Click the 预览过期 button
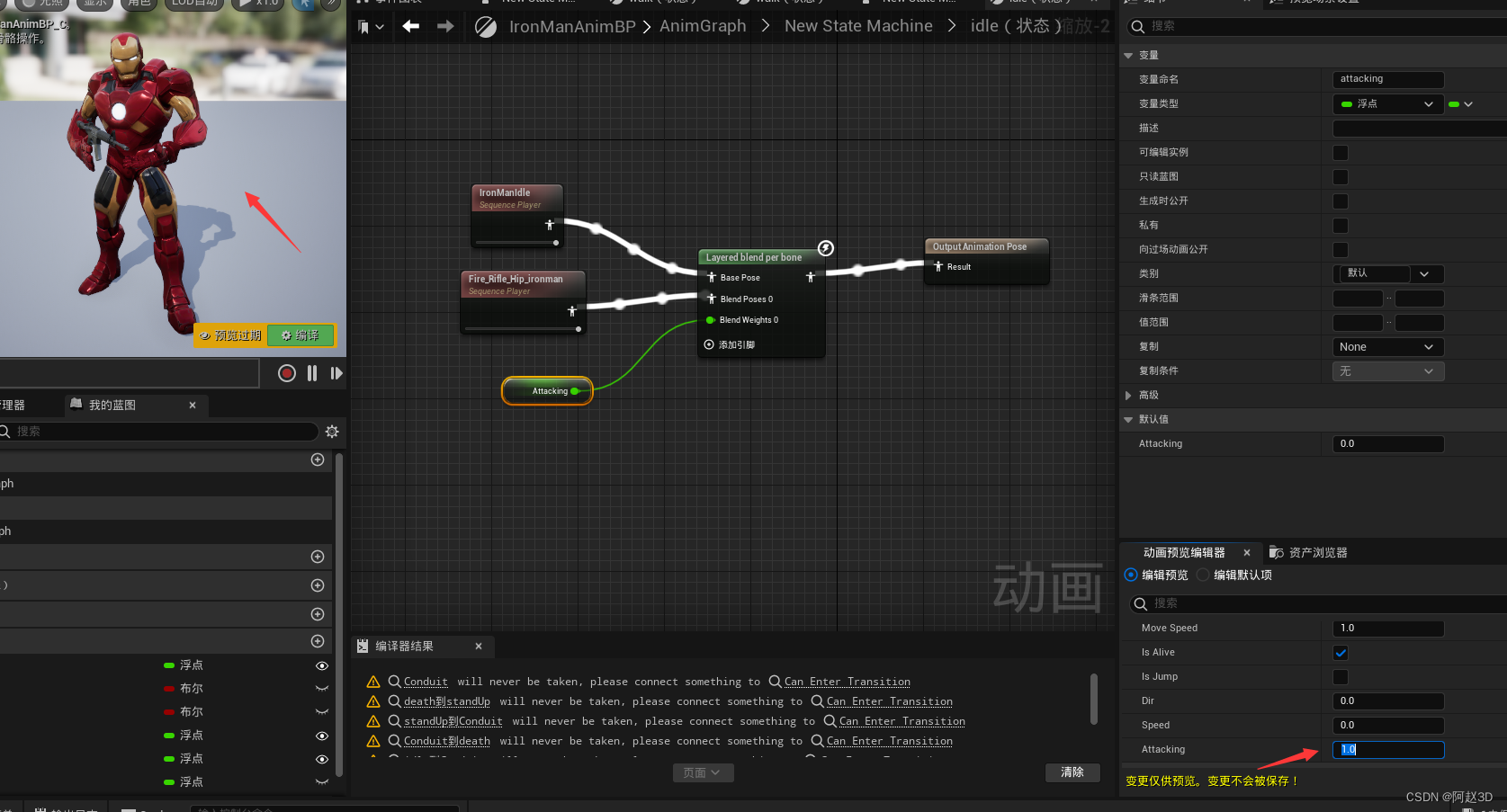The image size is (1507, 812). coord(230,335)
